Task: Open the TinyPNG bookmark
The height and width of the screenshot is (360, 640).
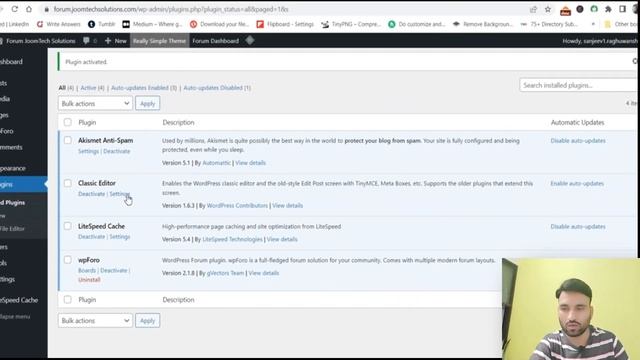Action: point(351,24)
